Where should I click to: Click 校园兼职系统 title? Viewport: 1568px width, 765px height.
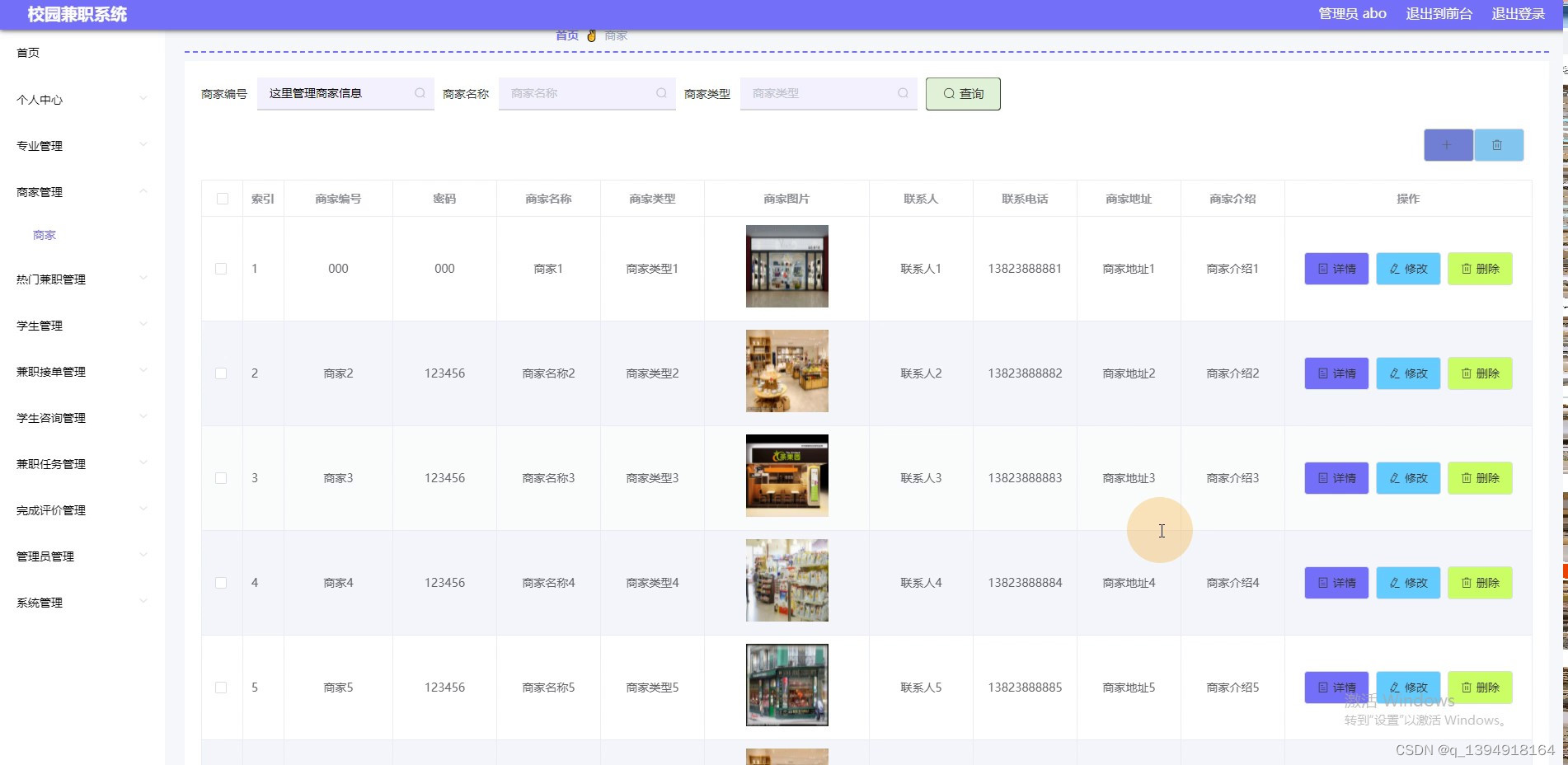point(77,14)
